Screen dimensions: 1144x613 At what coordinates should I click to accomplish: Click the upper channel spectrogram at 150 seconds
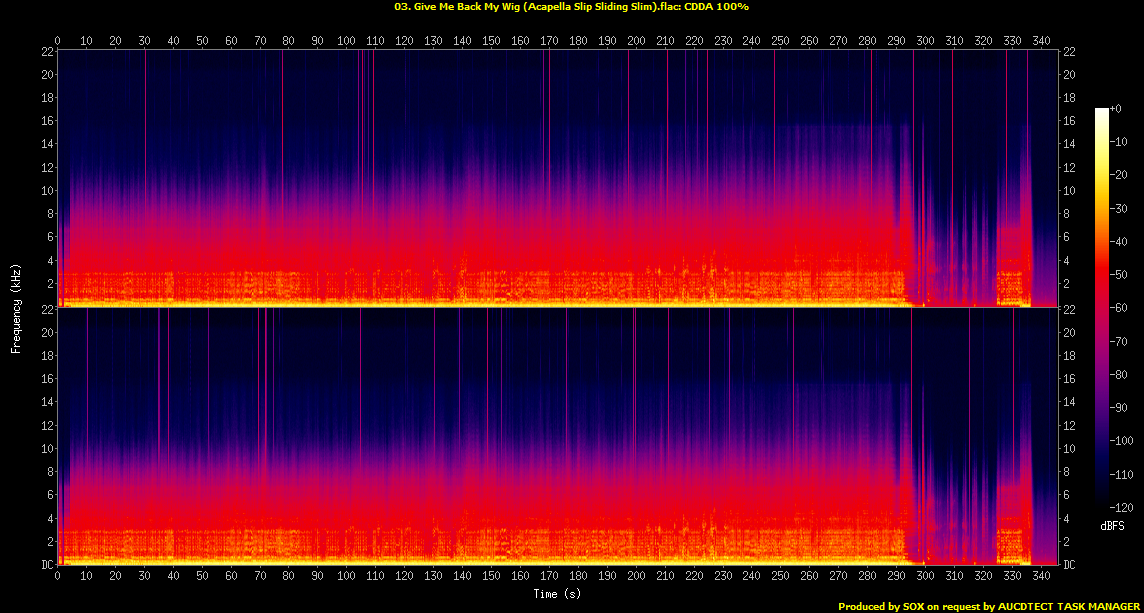491,179
